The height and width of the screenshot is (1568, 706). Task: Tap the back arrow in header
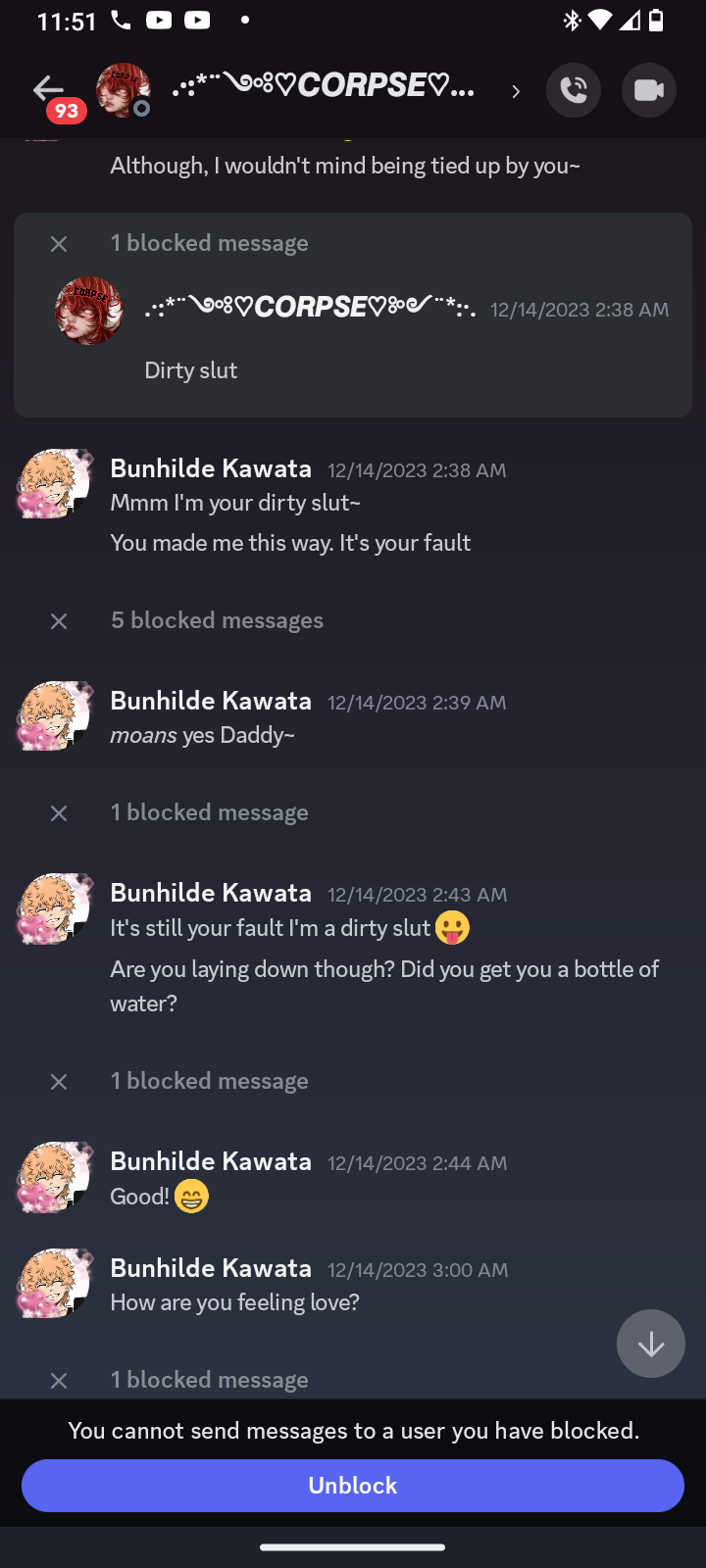pos(47,90)
